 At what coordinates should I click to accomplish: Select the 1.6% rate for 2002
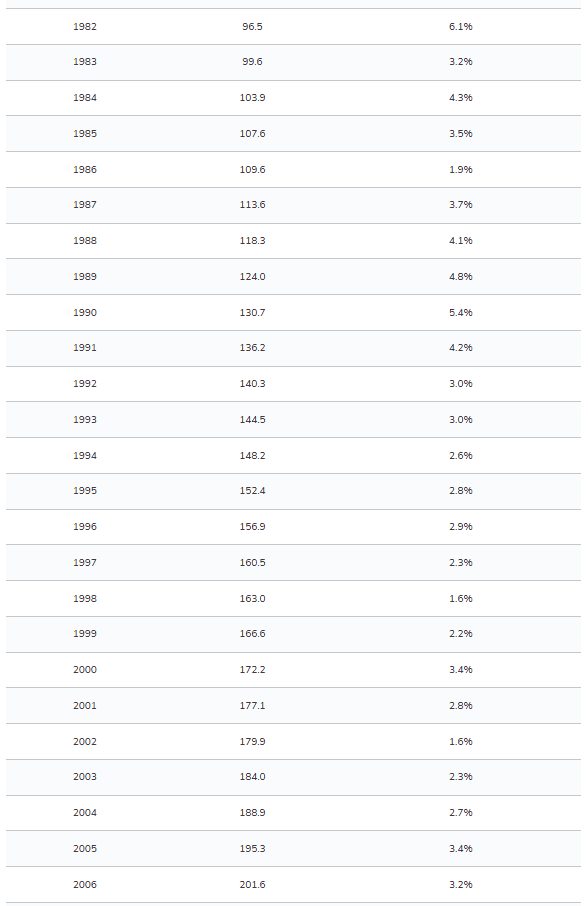(460, 741)
